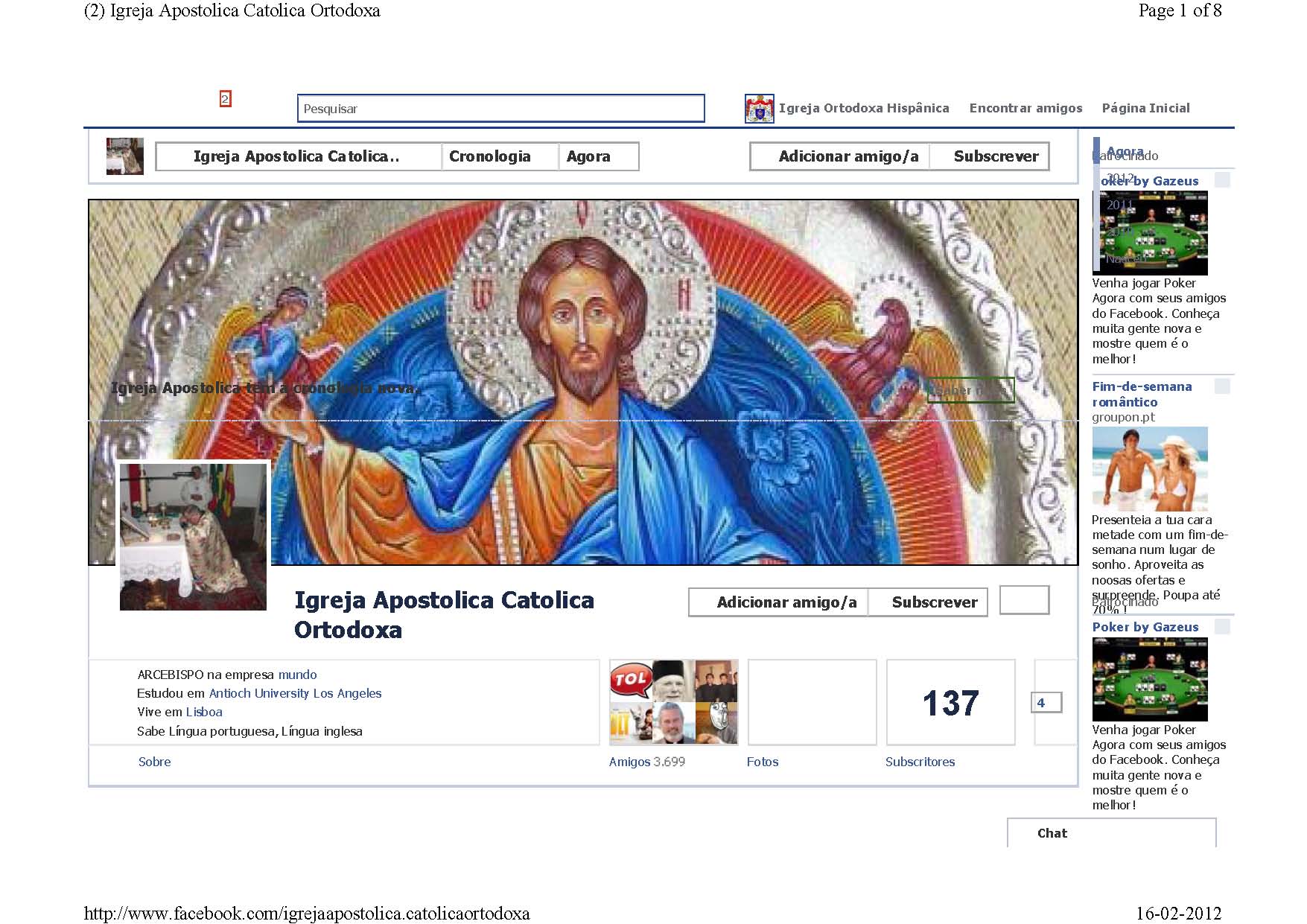Close the Fim-de-semana romântico ad
Image resolution: width=1307 pixels, height=924 pixels.
click(1222, 386)
